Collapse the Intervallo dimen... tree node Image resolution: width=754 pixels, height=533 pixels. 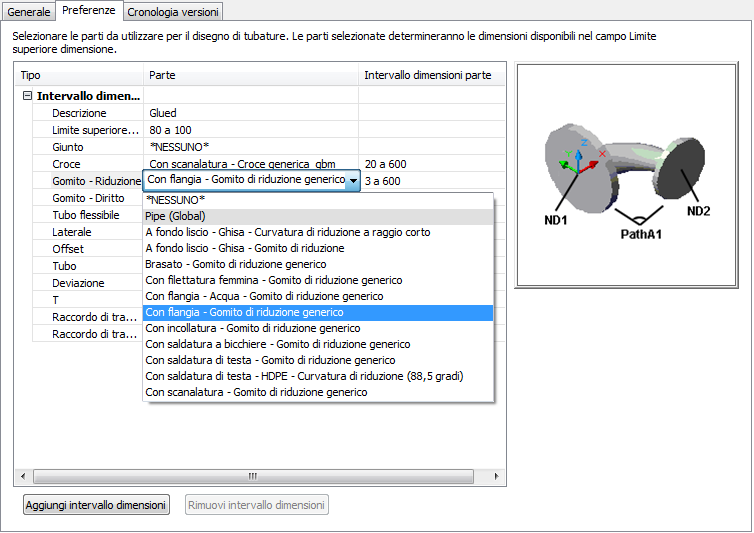point(27,96)
